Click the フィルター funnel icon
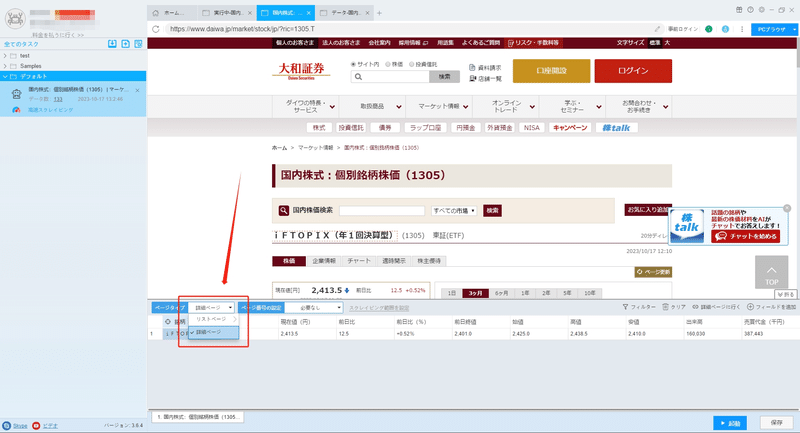Image resolution: width=800 pixels, height=433 pixels. point(626,307)
